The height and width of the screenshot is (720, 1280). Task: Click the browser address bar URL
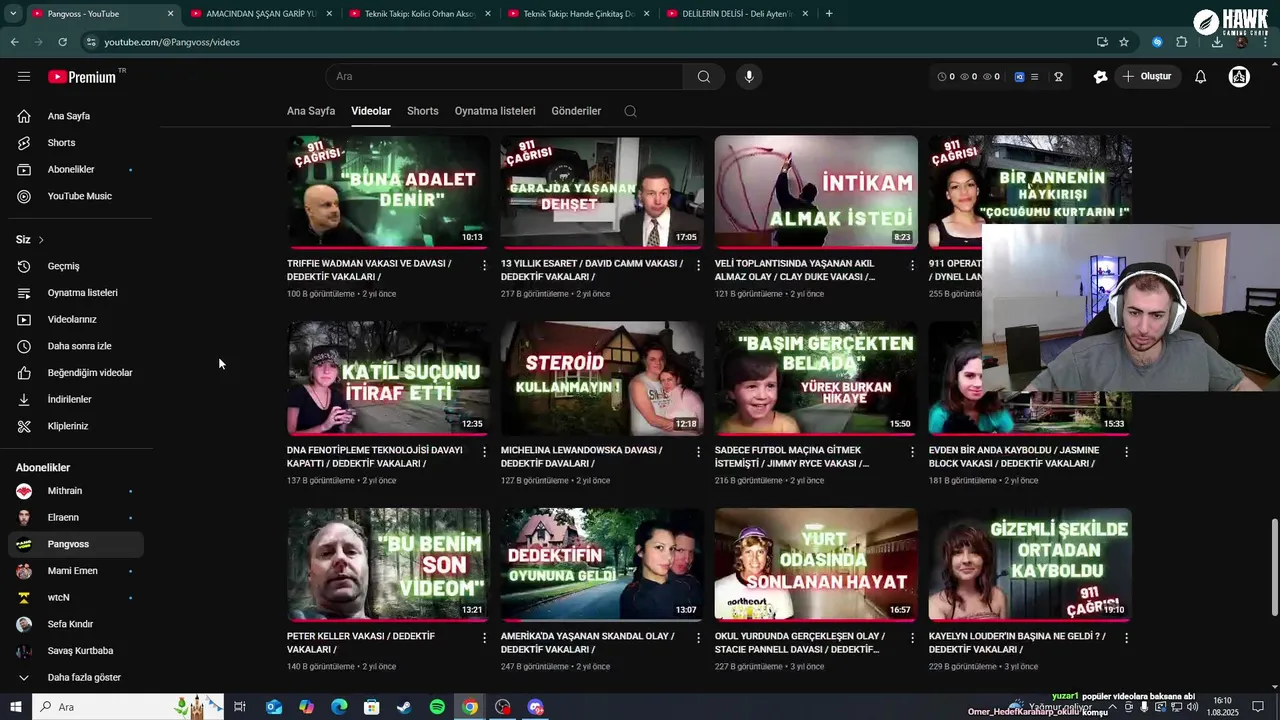tap(172, 42)
